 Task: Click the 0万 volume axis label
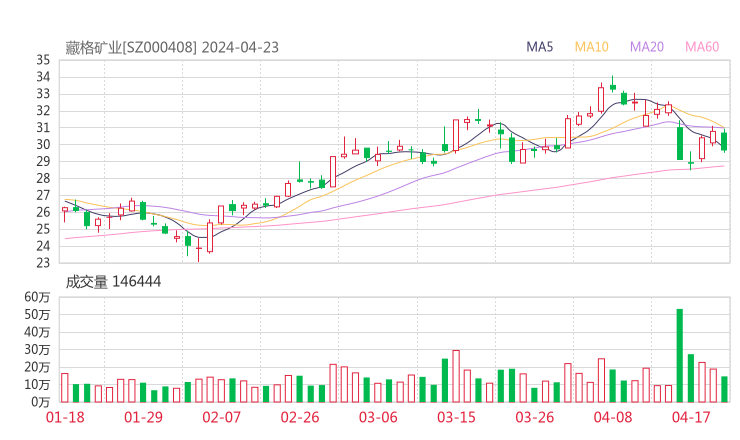41,402
